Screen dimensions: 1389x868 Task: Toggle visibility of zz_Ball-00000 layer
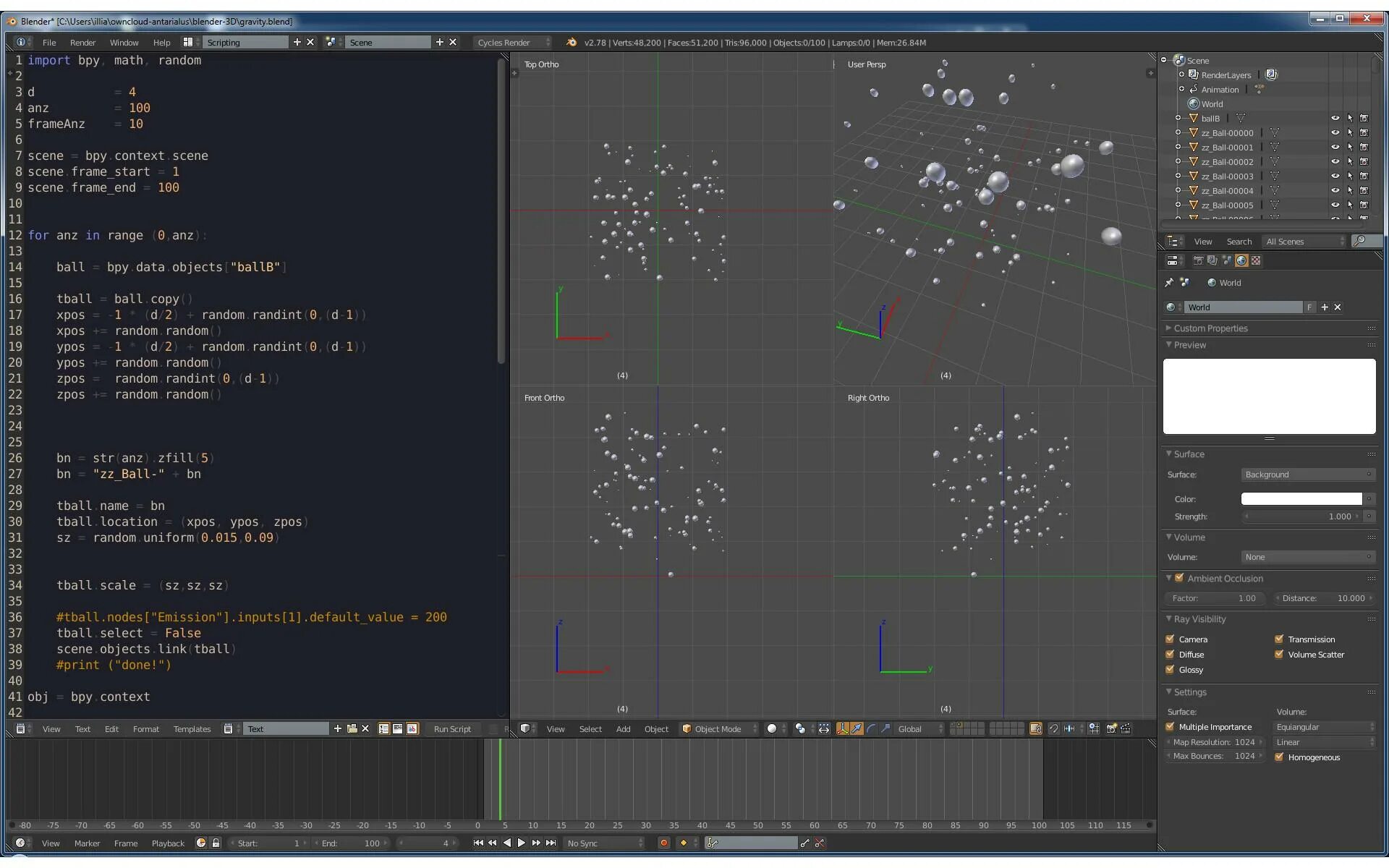[x=1335, y=132]
